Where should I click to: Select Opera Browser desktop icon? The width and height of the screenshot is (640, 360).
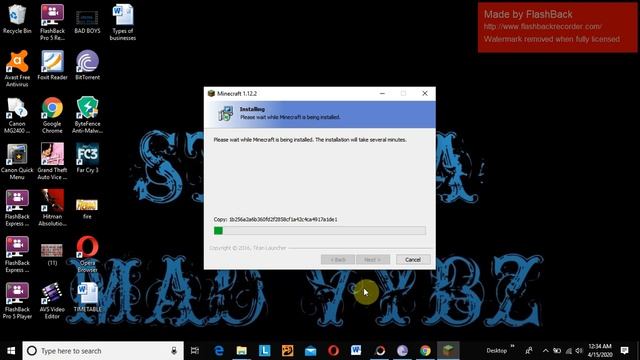point(87,255)
